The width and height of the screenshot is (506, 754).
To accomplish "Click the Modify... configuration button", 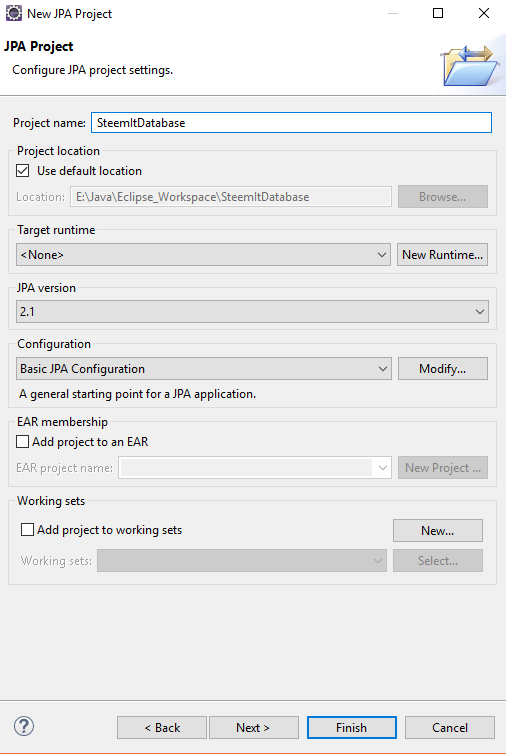I will point(443,369).
